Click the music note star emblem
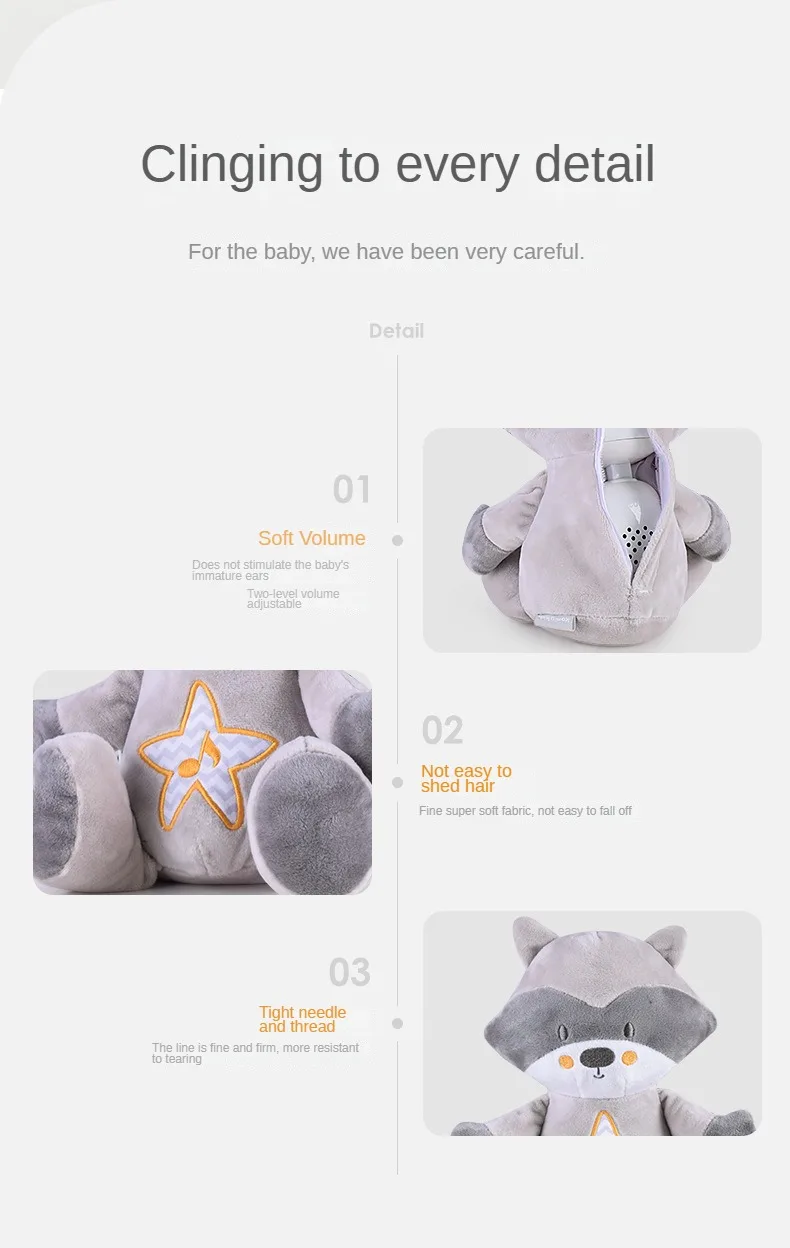The height and width of the screenshot is (1248, 790). [x=208, y=753]
